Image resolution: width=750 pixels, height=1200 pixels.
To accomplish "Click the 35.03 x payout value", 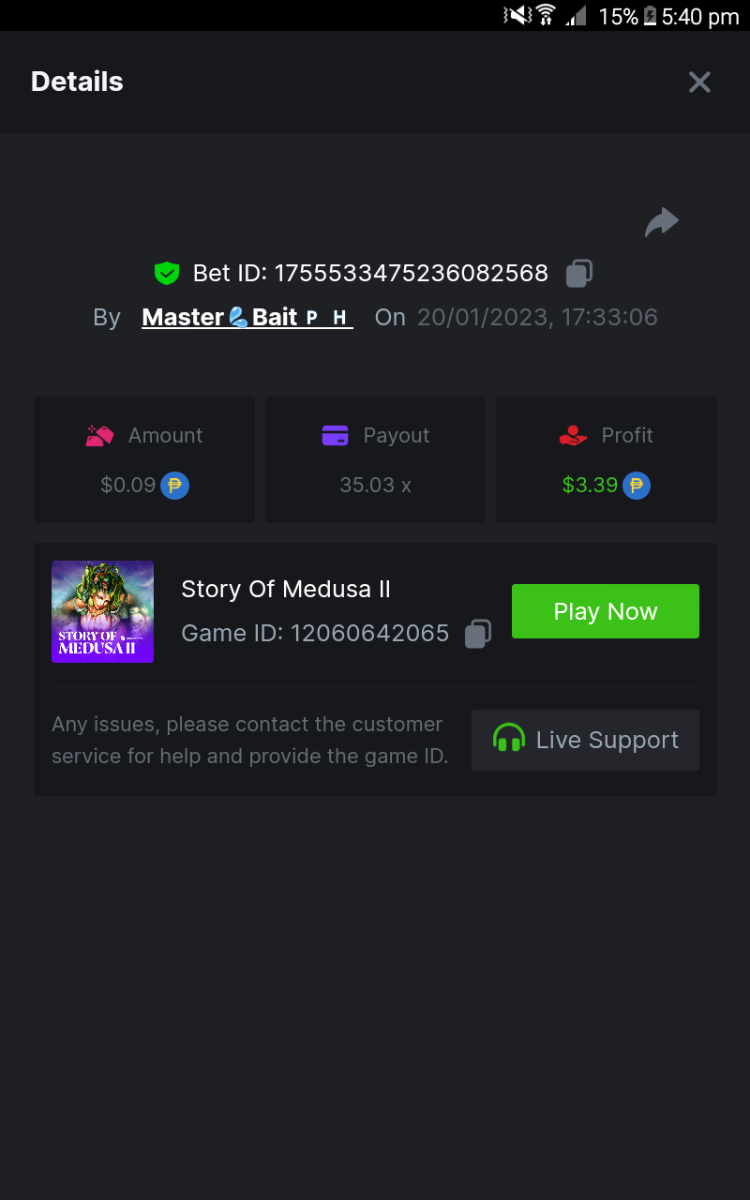I will [375, 486].
